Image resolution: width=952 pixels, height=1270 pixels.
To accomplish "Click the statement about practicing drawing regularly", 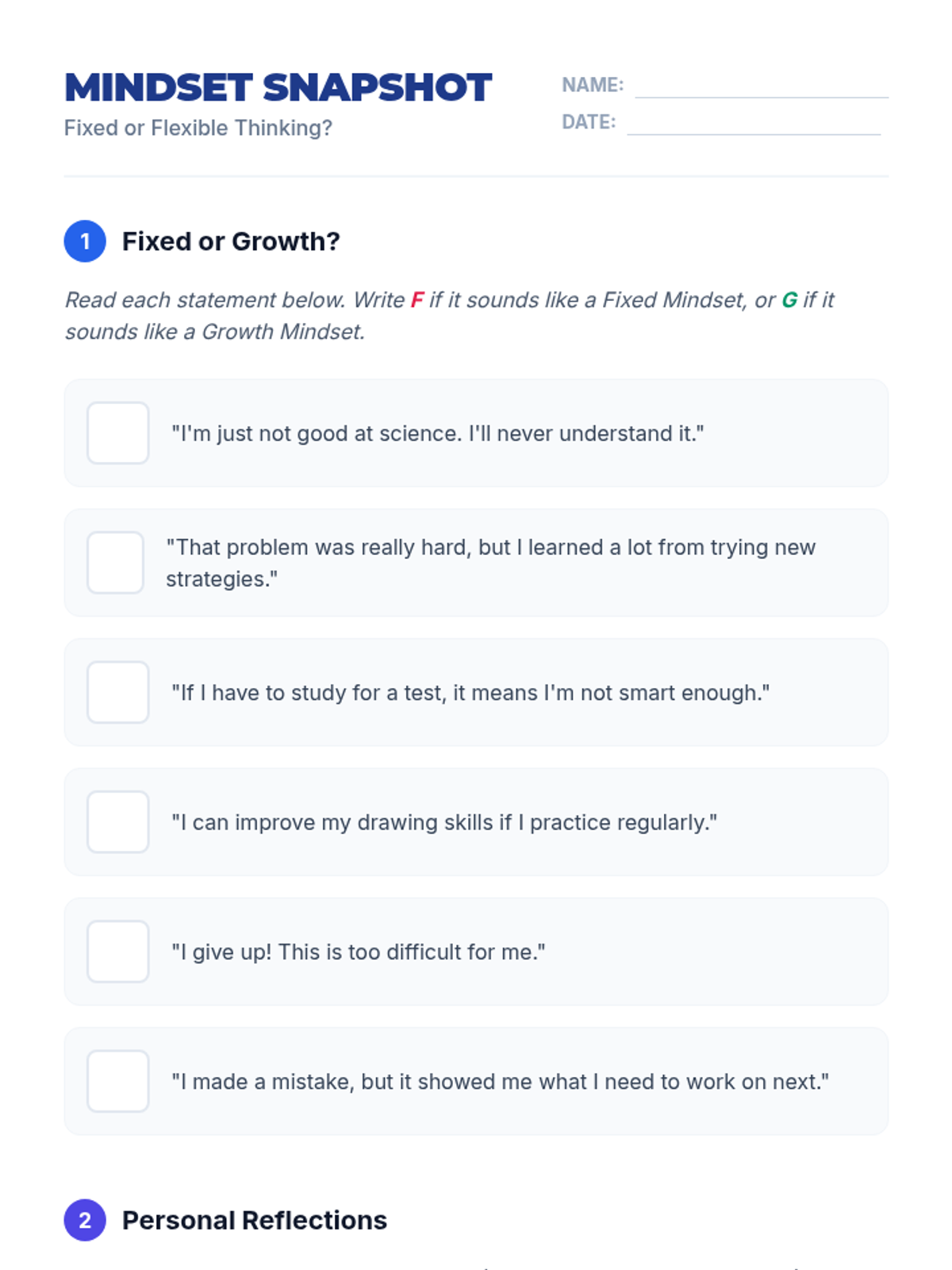I will point(444,822).
